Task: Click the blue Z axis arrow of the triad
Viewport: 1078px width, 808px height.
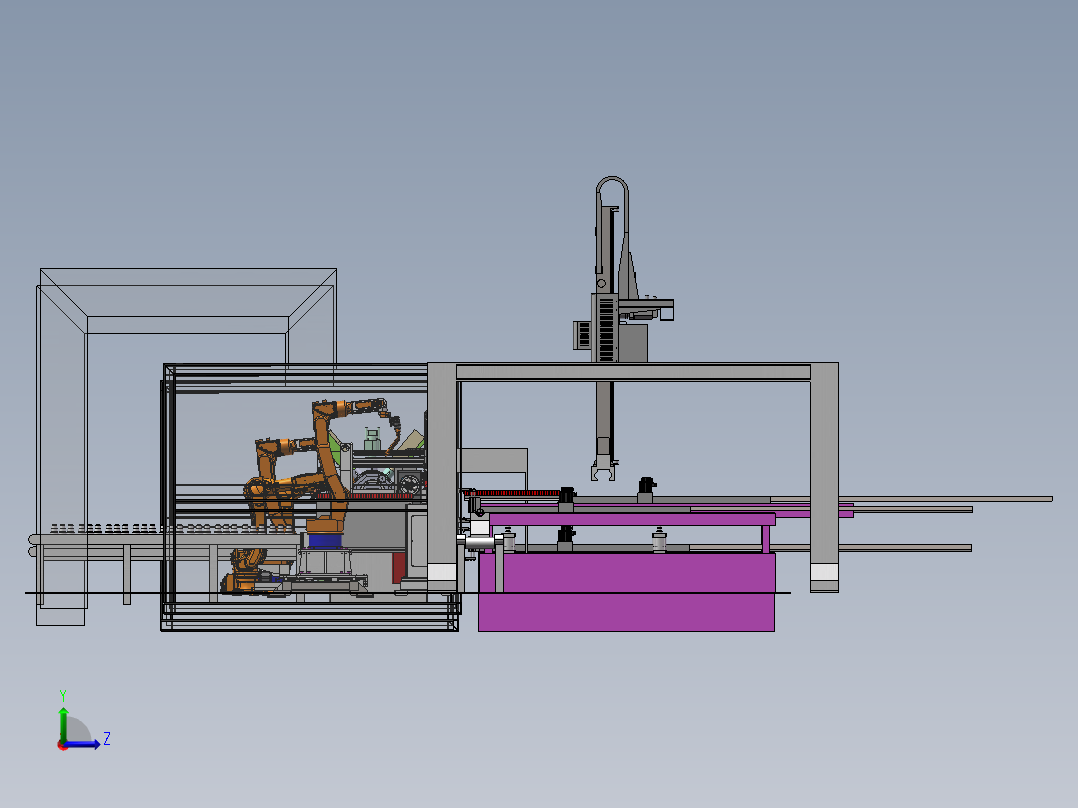Action: [82, 744]
